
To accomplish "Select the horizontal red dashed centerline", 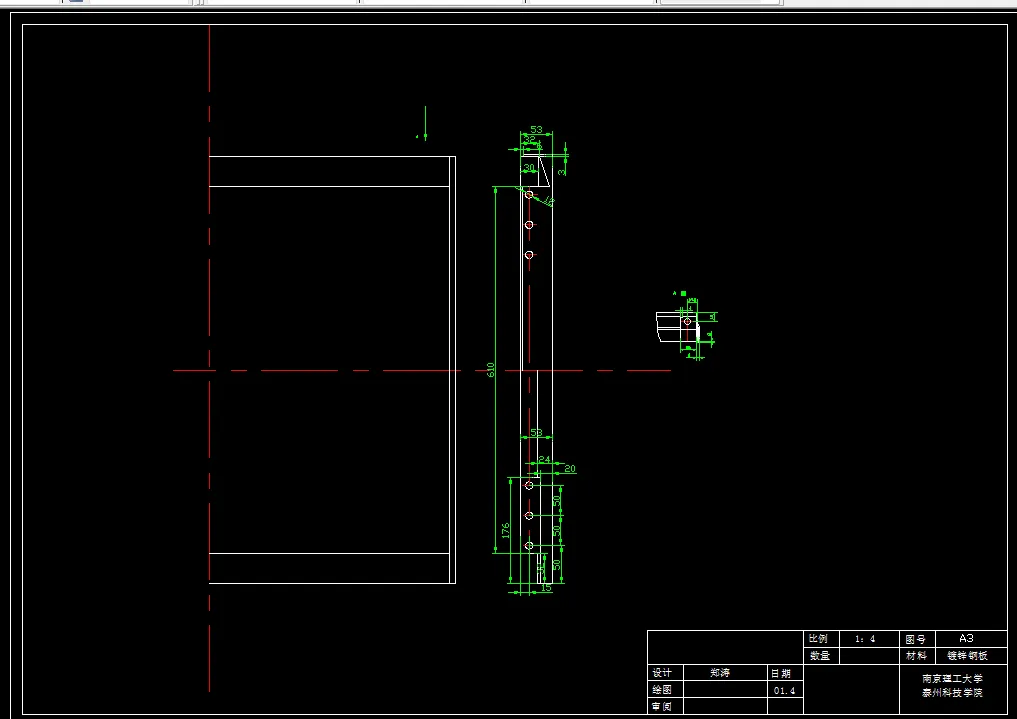I will (x=422, y=371).
